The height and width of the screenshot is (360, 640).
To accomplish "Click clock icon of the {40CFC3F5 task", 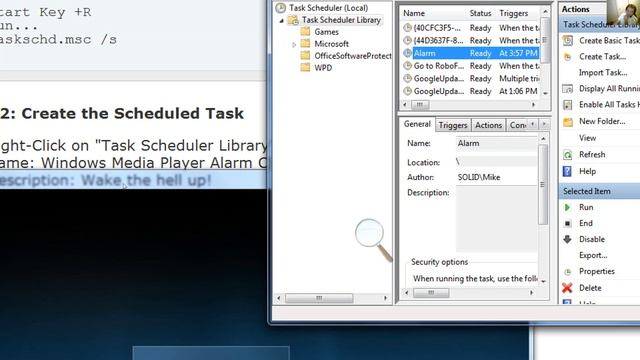I will [407, 28].
